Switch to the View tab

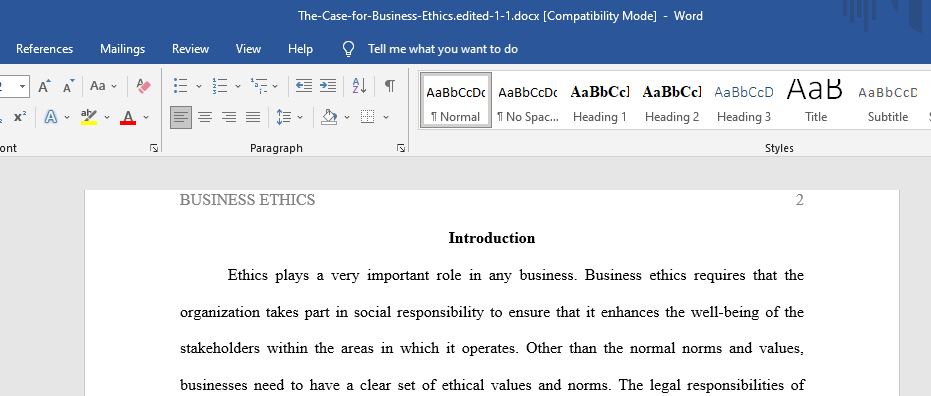coord(248,49)
